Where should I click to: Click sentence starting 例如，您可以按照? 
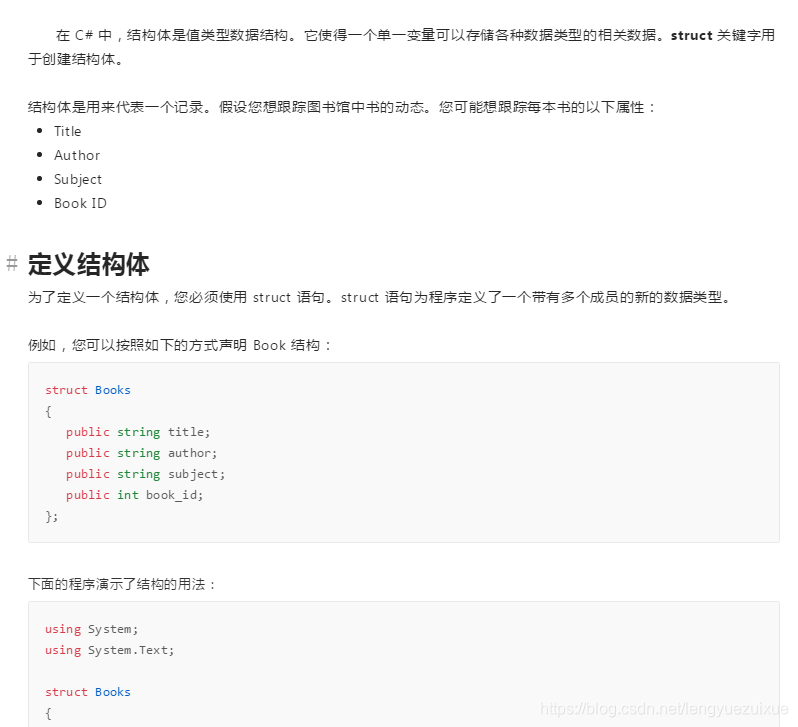[x=180, y=345]
